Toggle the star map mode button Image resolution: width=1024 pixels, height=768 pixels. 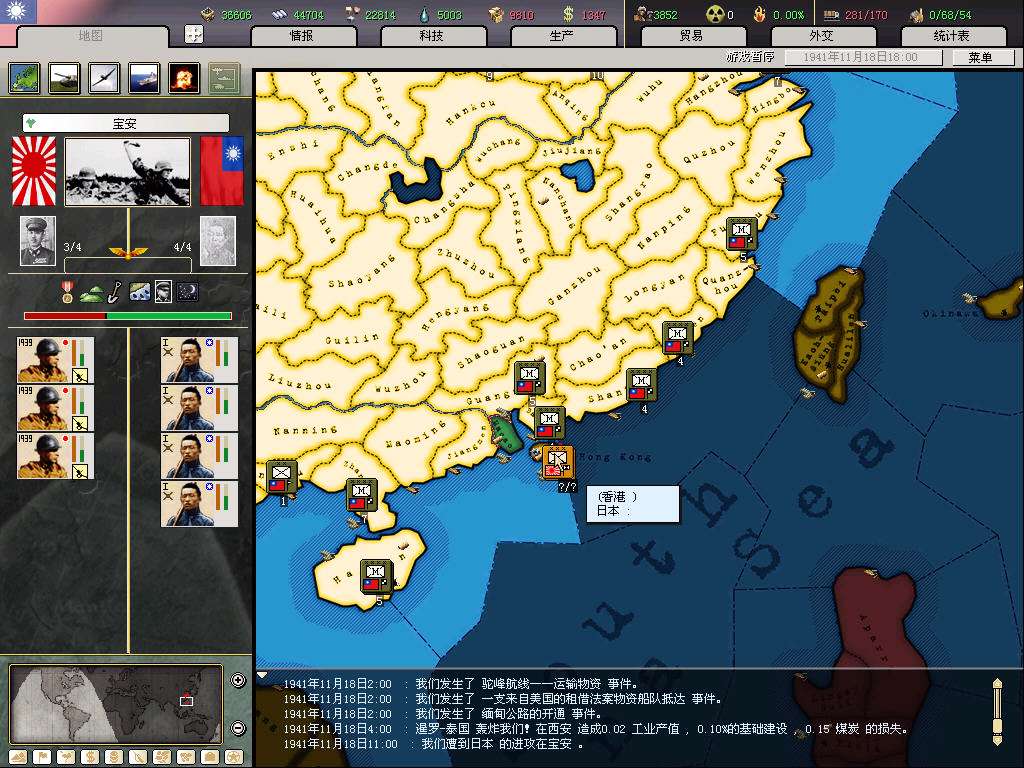pos(234,758)
